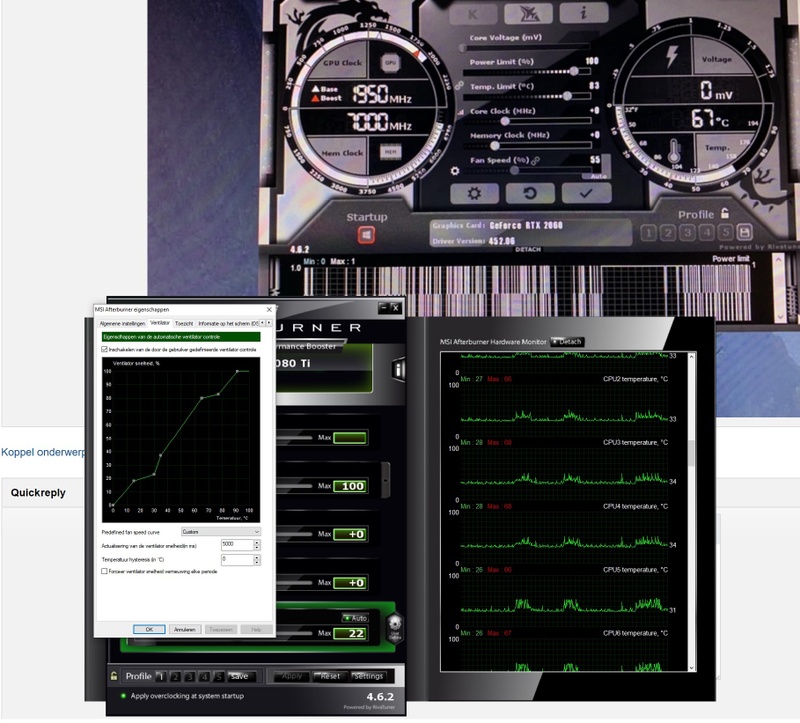Image resolution: width=800 pixels, height=723 pixels.
Task: Click the tab scroll left arrow in properties
Action: tap(262, 323)
